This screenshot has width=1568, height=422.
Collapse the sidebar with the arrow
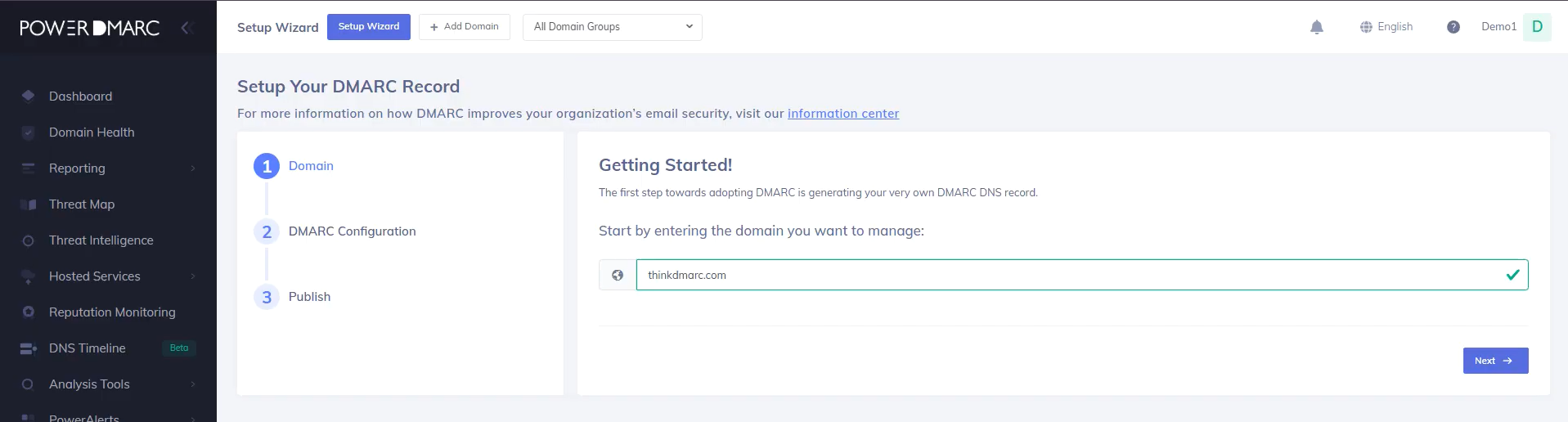(x=186, y=28)
